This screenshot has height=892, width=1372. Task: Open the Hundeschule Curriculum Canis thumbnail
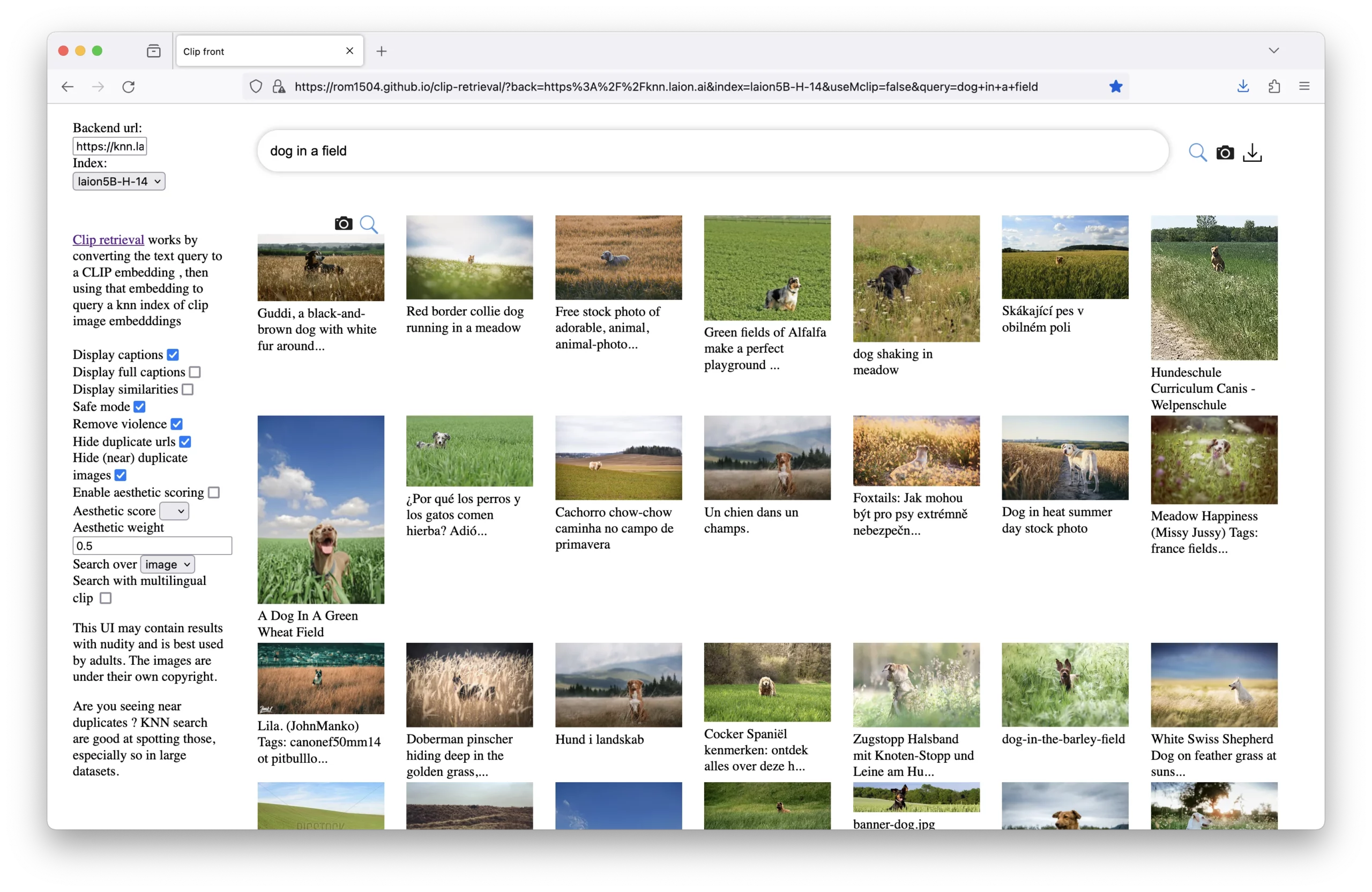click(x=1213, y=288)
